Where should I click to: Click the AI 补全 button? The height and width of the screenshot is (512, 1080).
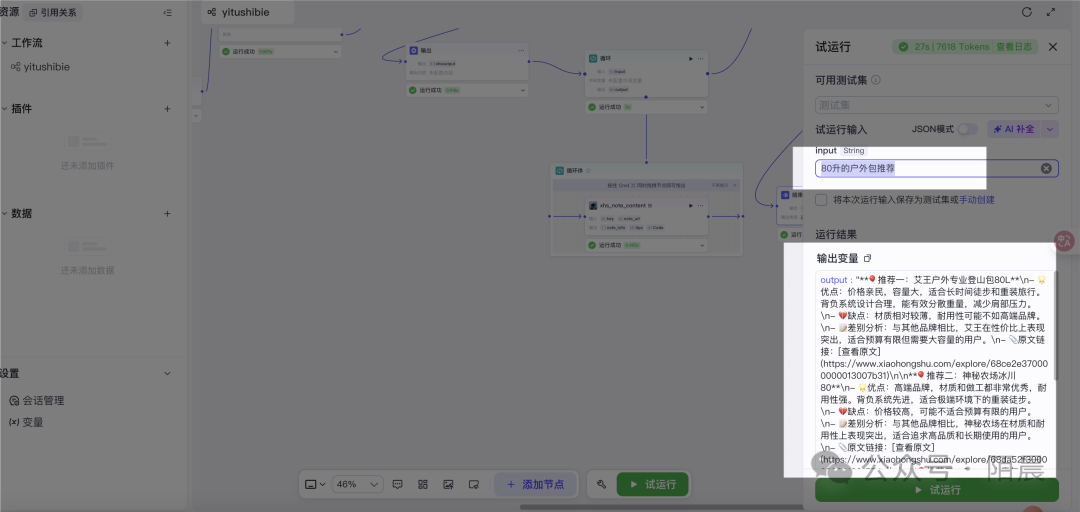[x=1013, y=129]
